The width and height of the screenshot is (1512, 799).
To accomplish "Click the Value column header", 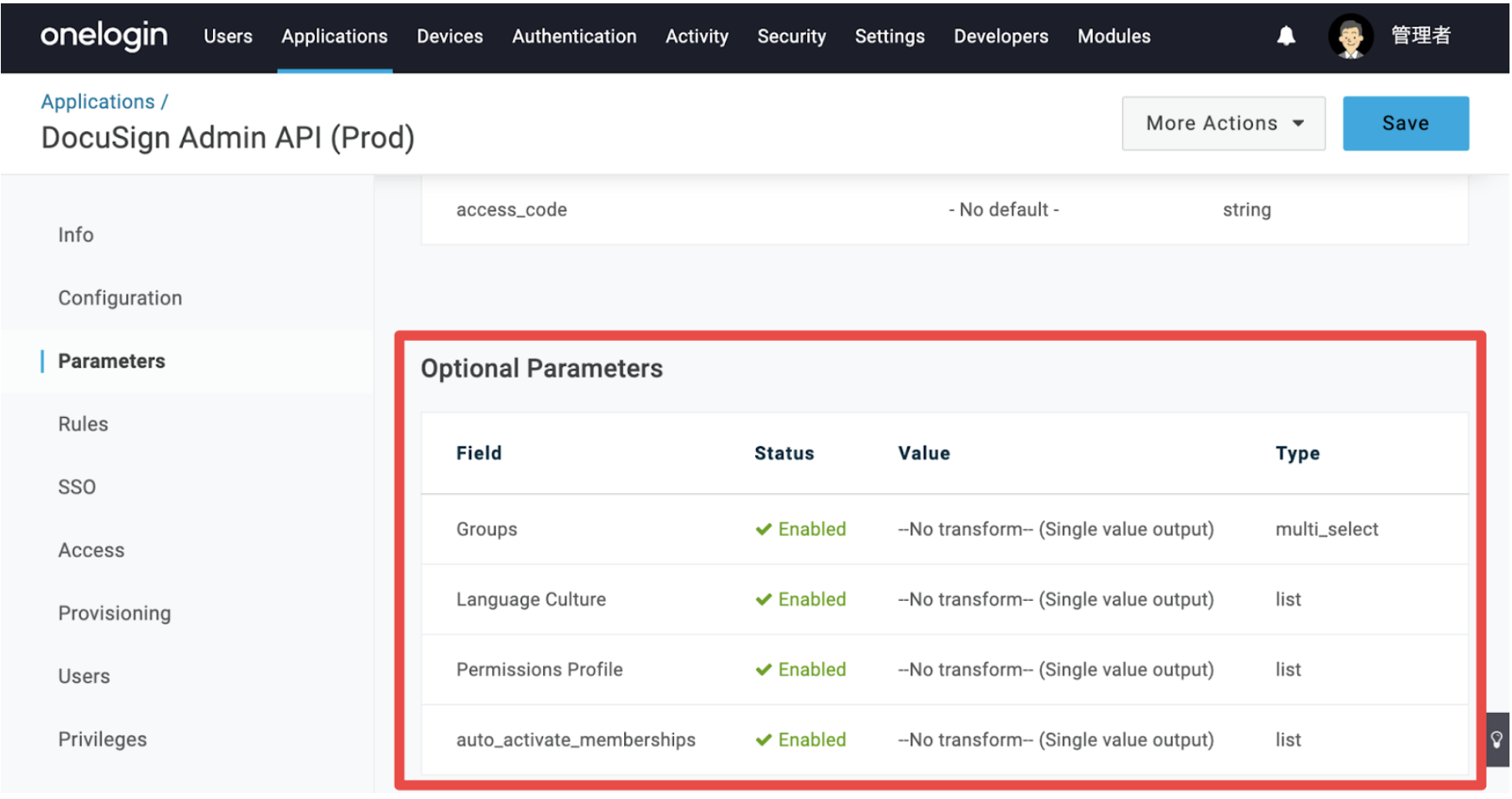I will (x=924, y=453).
